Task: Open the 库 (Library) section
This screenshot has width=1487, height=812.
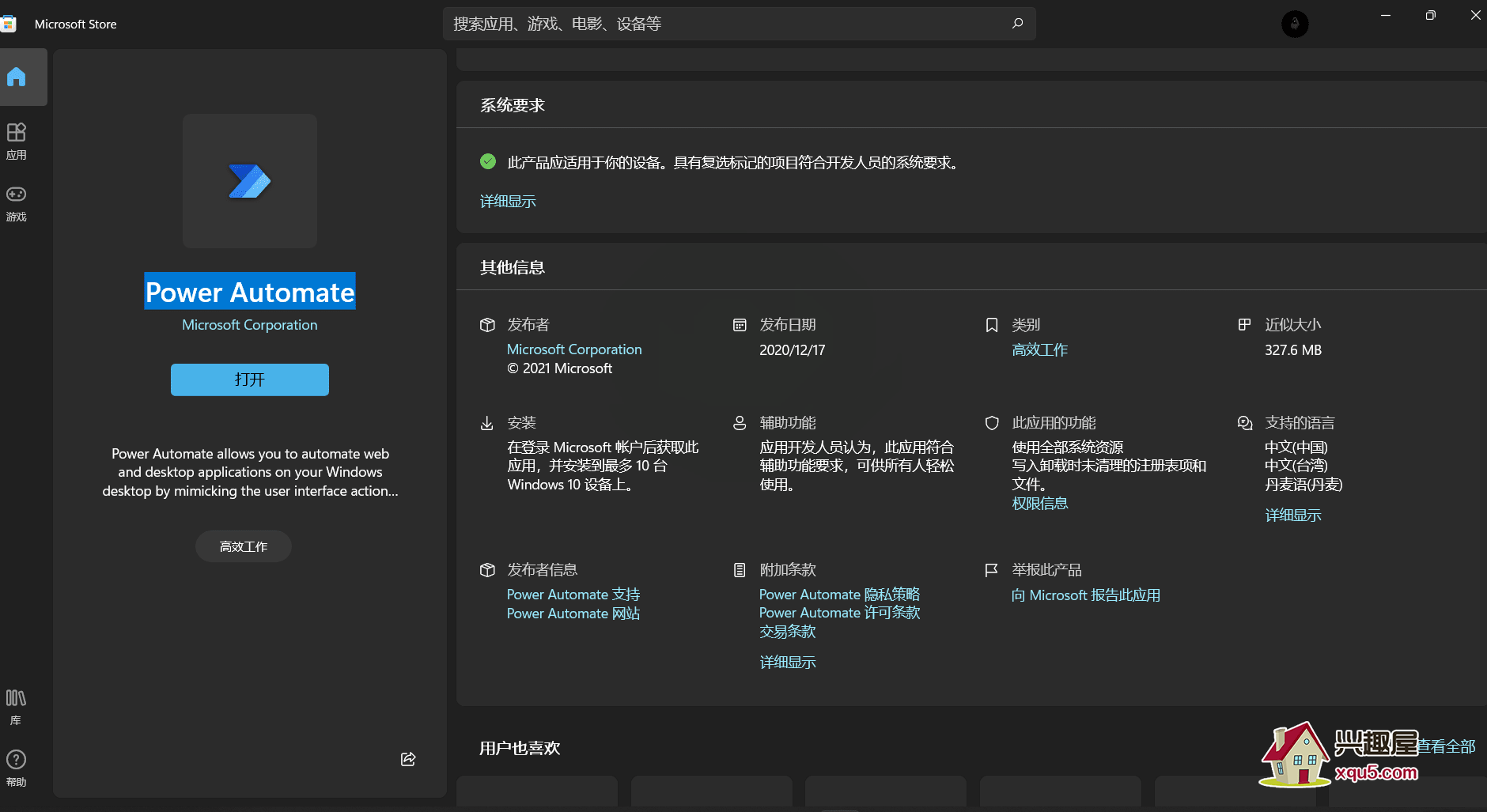Action: point(16,706)
